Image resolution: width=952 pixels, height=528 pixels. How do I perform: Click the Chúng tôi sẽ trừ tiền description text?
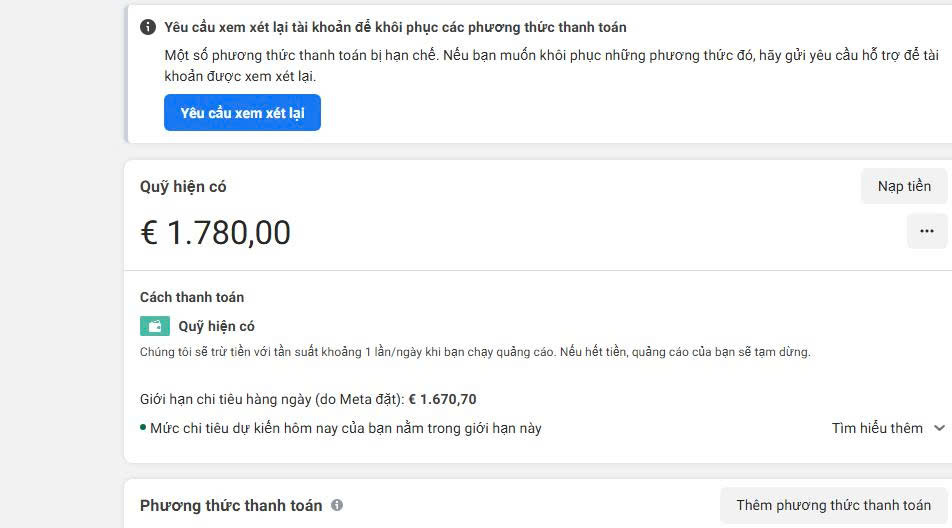click(x=475, y=352)
